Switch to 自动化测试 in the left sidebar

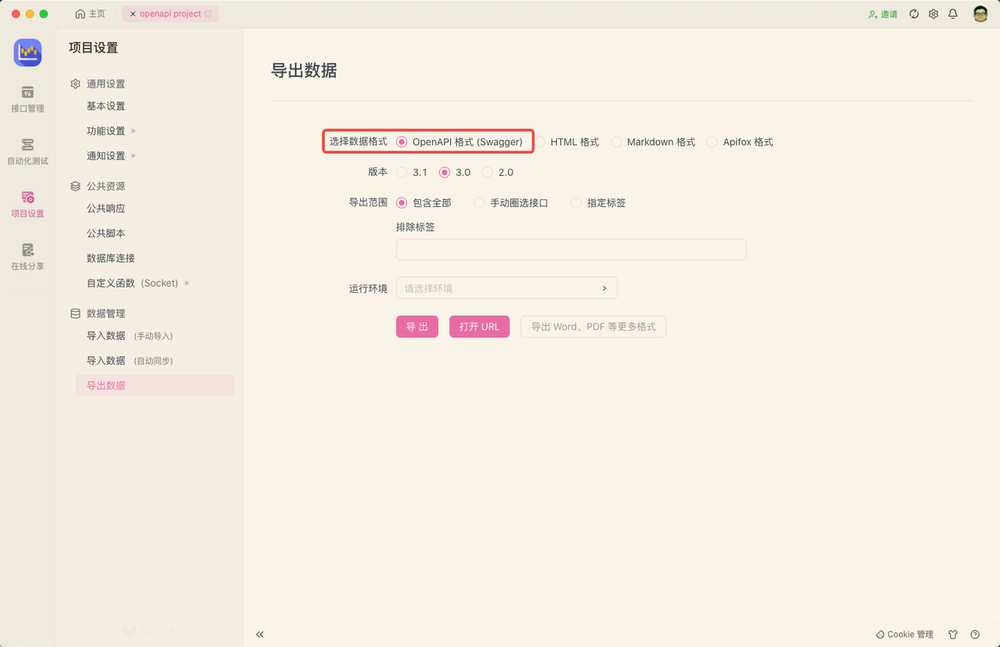[27, 151]
